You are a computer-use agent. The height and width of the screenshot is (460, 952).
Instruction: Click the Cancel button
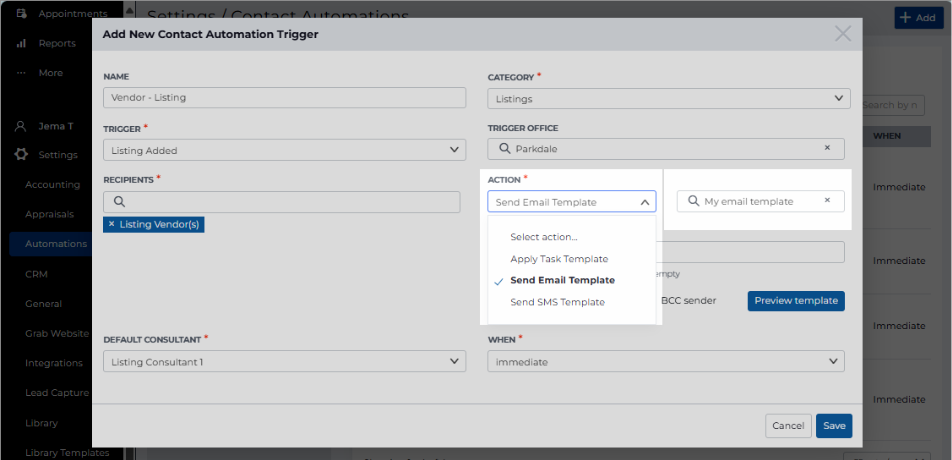coord(788,426)
